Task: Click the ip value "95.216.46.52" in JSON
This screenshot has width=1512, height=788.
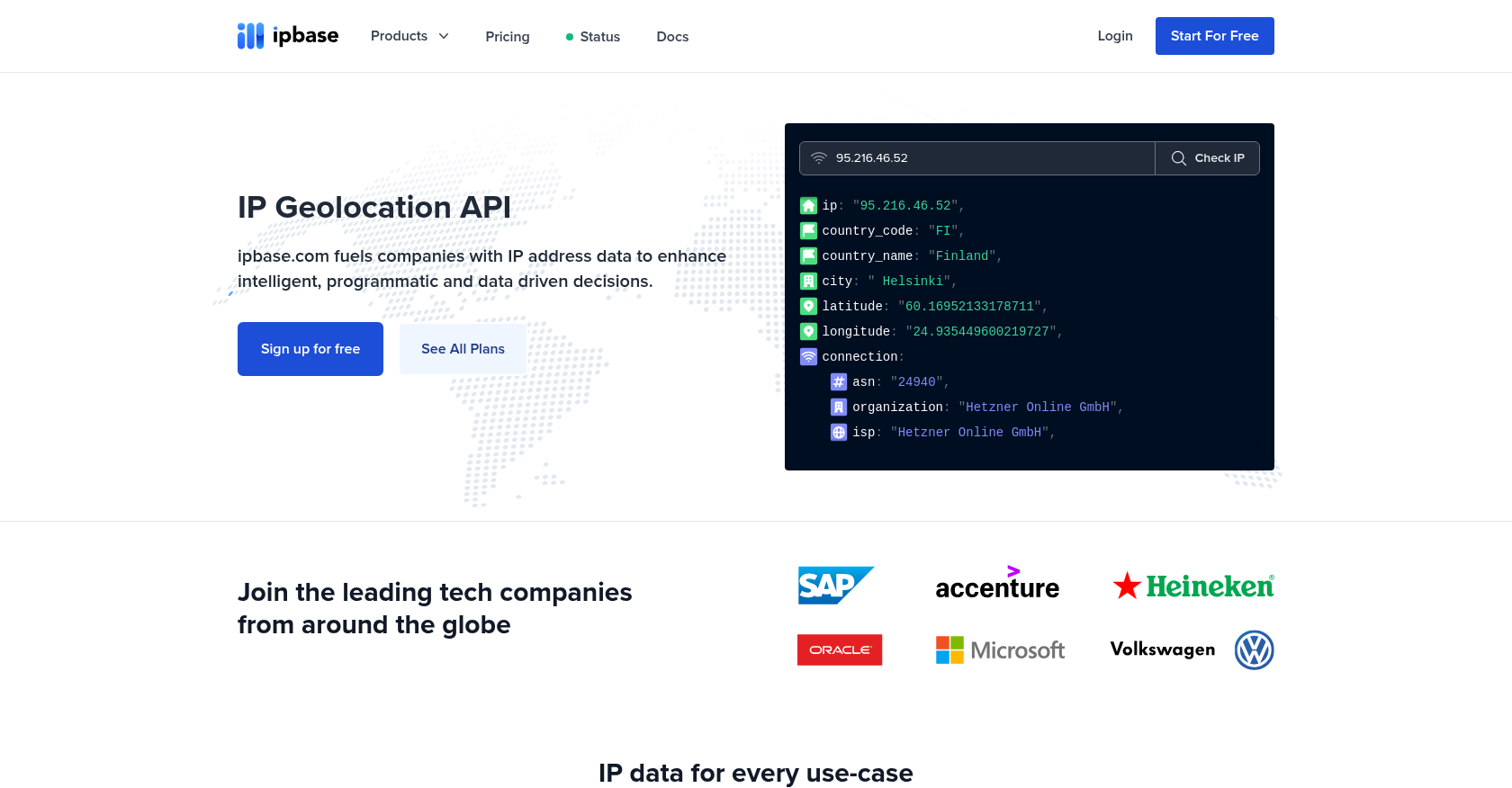Action: pos(905,206)
